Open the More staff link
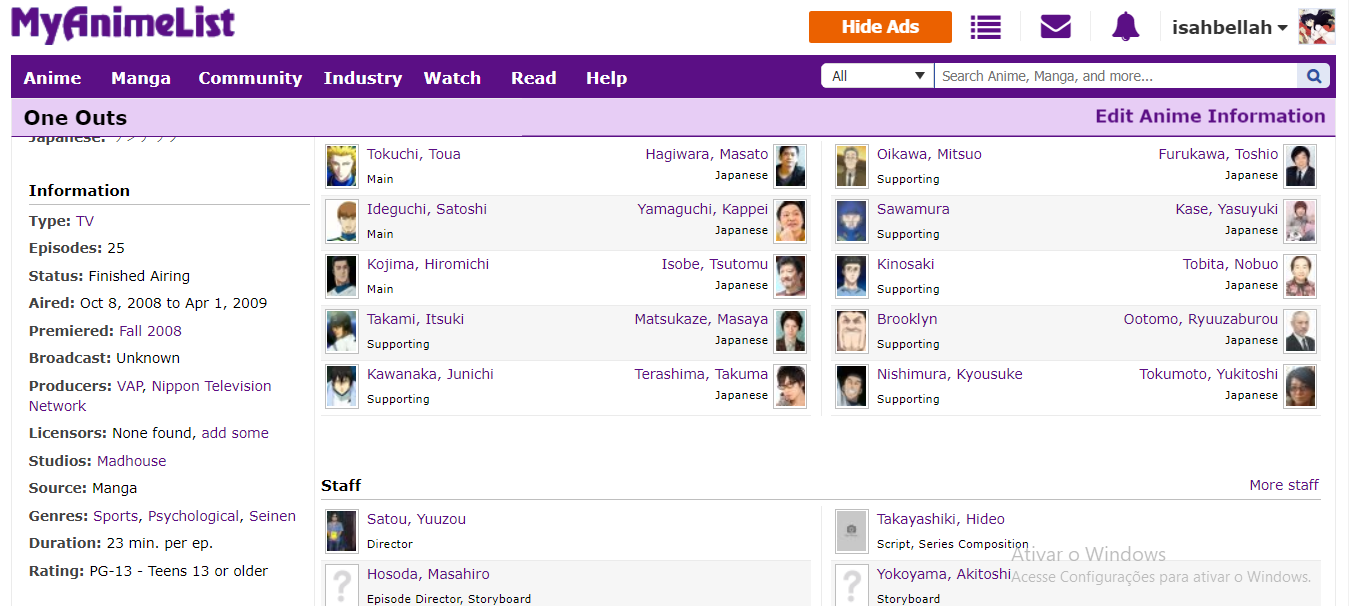The height and width of the screenshot is (606, 1349). coord(1283,485)
